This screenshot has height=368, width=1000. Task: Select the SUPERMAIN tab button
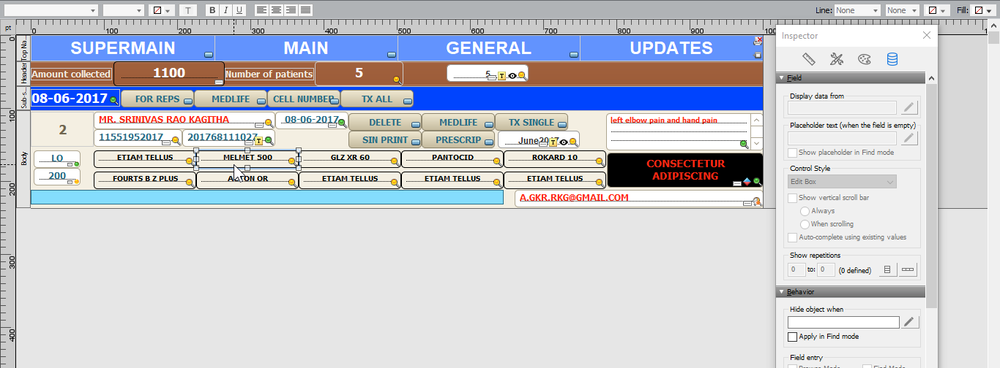point(122,48)
